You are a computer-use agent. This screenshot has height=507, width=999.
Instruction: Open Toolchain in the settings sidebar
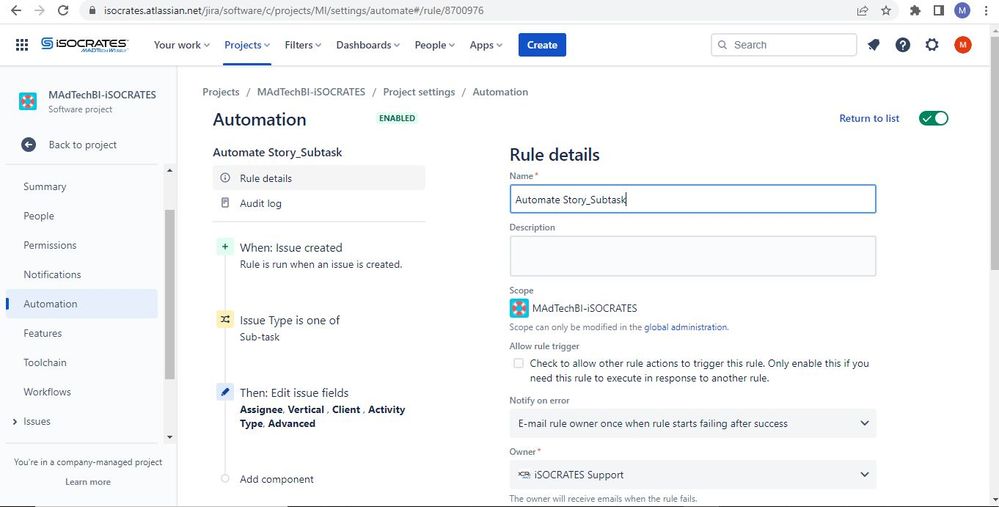point(45,362)
